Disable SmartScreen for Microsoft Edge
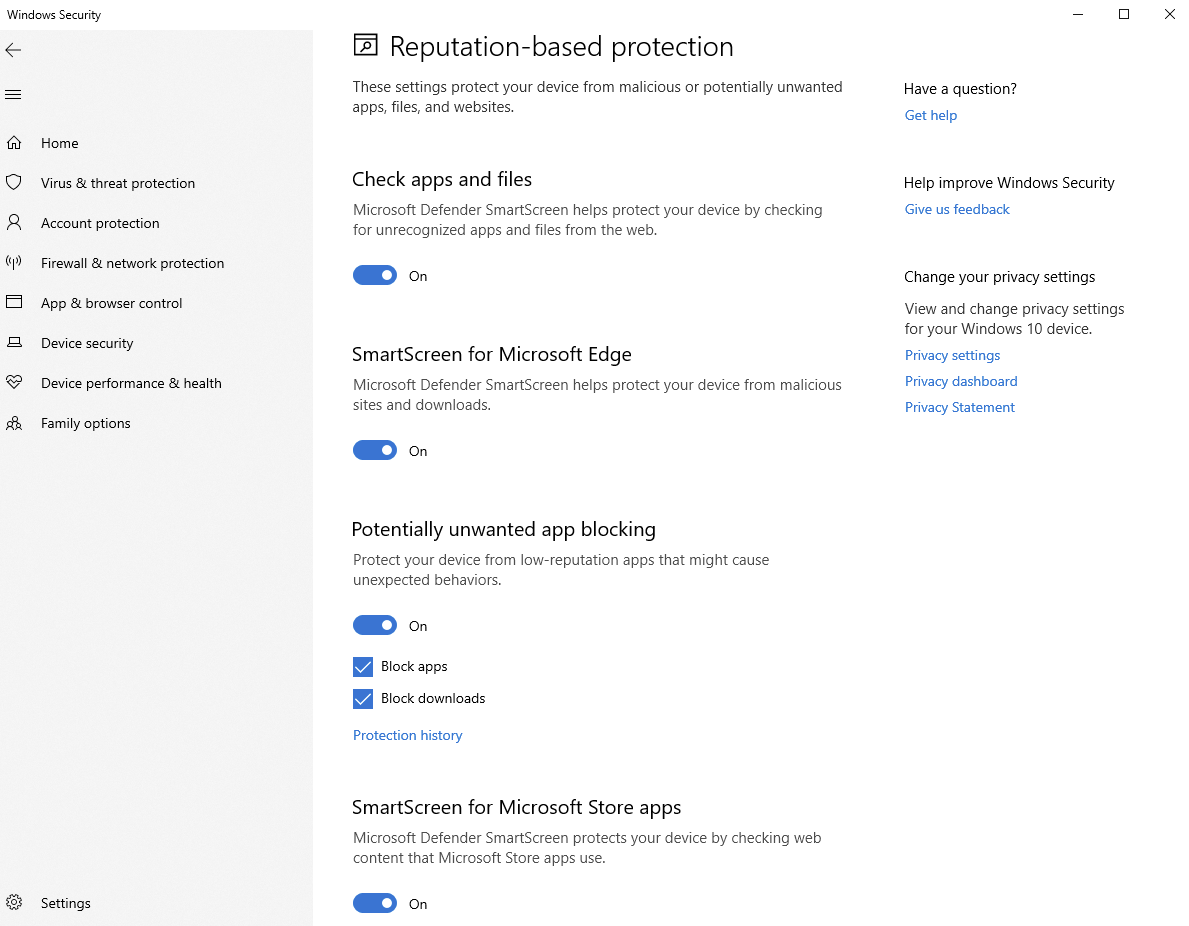 (375, 450)
